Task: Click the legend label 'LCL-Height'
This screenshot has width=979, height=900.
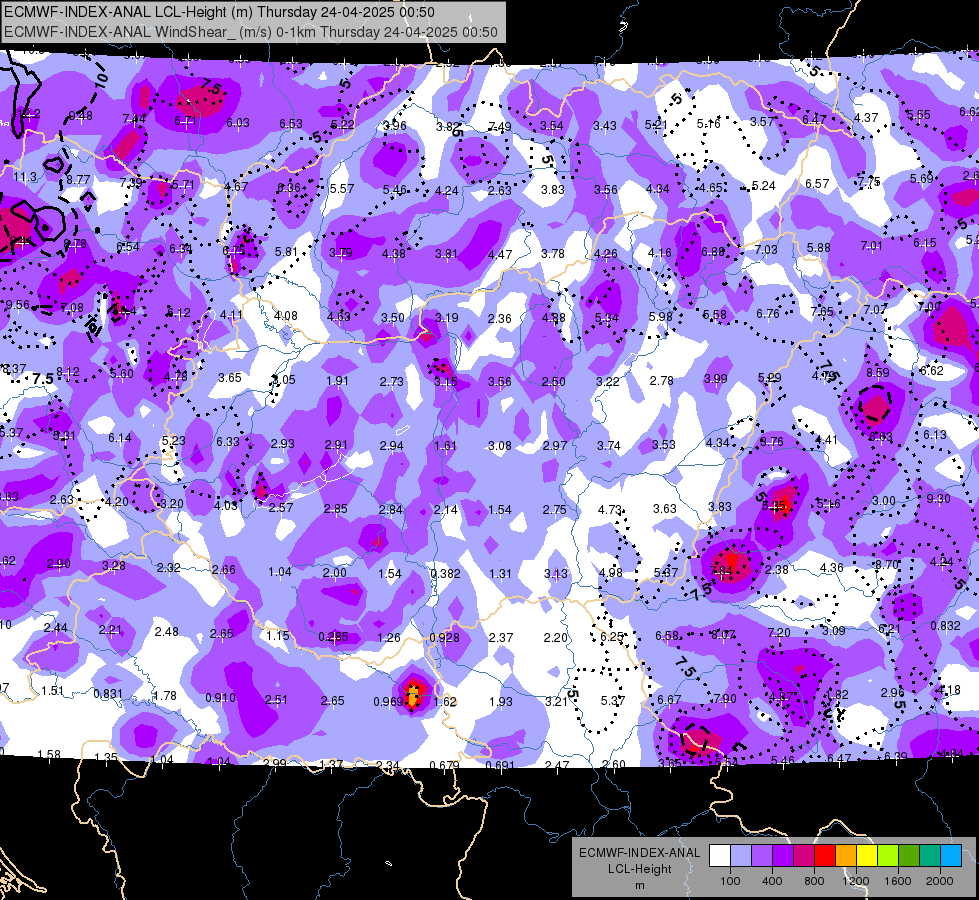Action: click(x=639, y=869)
